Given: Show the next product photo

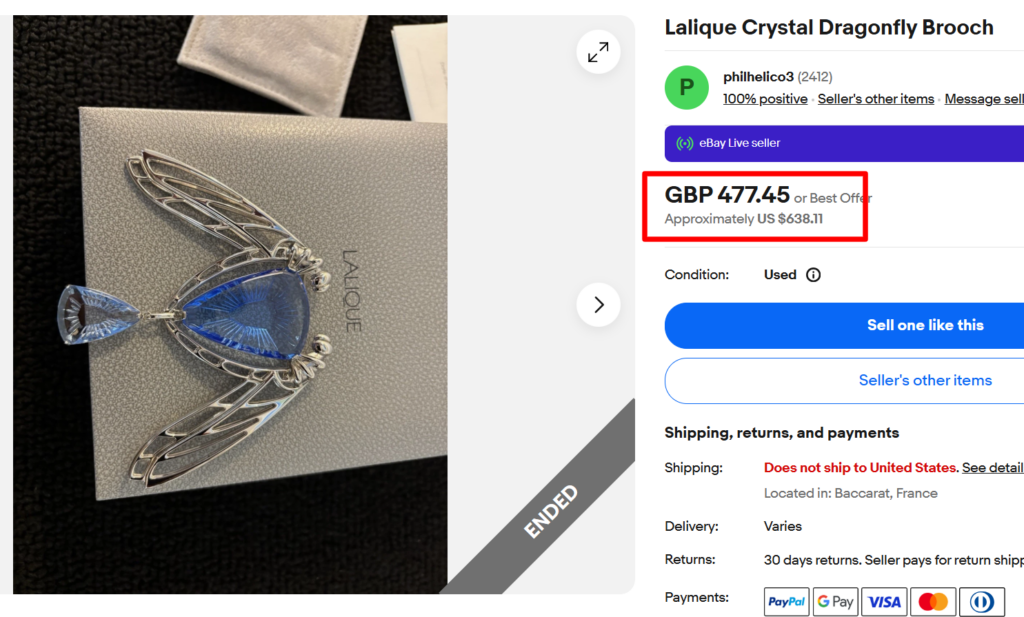Looking at the screenshot, I should pyautogui.click(x=598, y=306).
